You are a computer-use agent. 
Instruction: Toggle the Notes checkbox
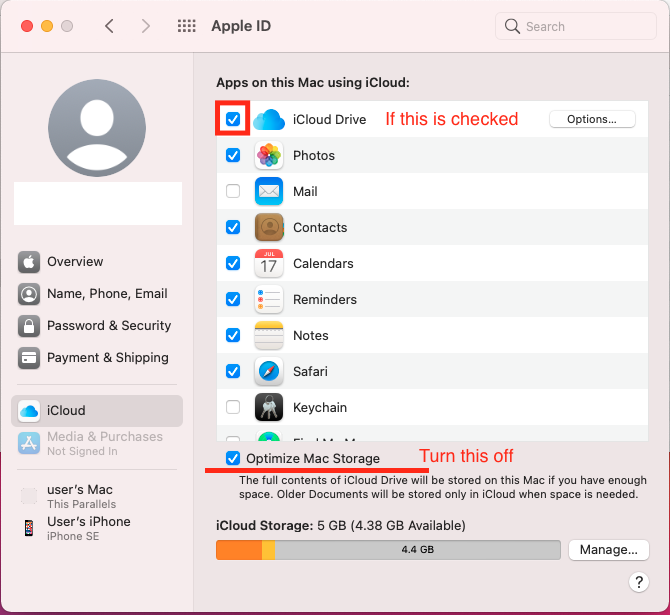233,335
